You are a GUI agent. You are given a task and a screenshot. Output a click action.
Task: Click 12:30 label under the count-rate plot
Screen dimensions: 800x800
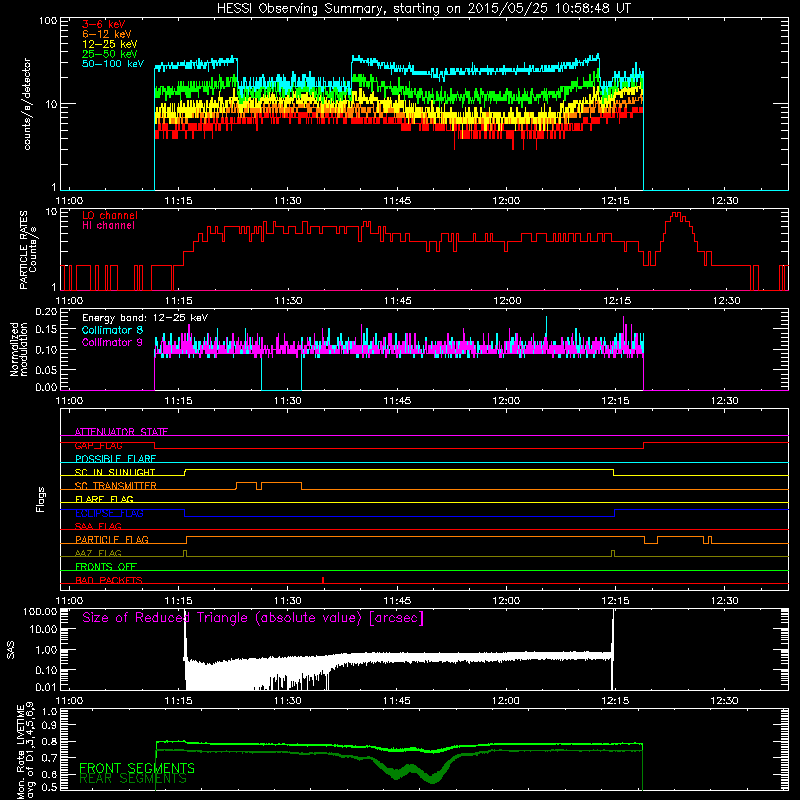724,201
